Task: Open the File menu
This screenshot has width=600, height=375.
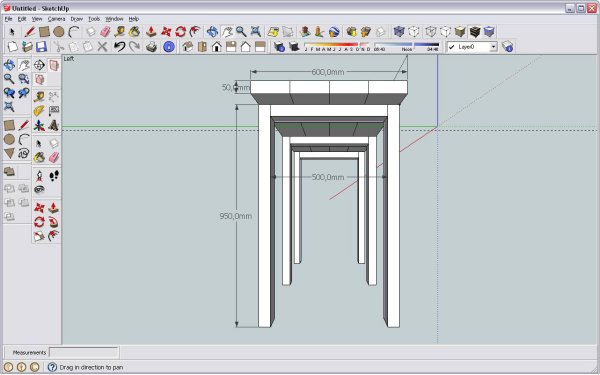Action: pyautogui.click(x=8, y=19)
